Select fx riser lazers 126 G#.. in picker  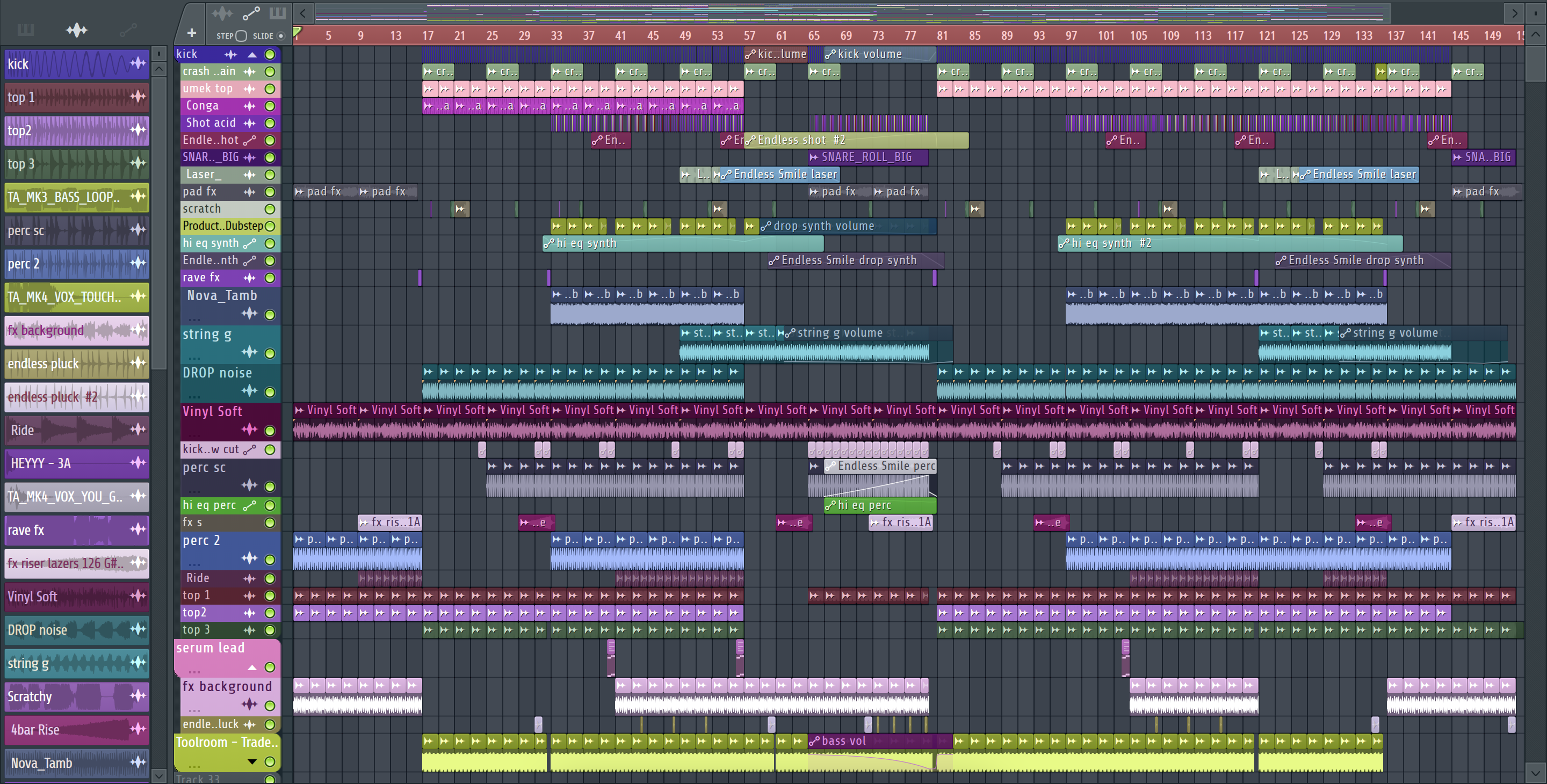point(76,563)
